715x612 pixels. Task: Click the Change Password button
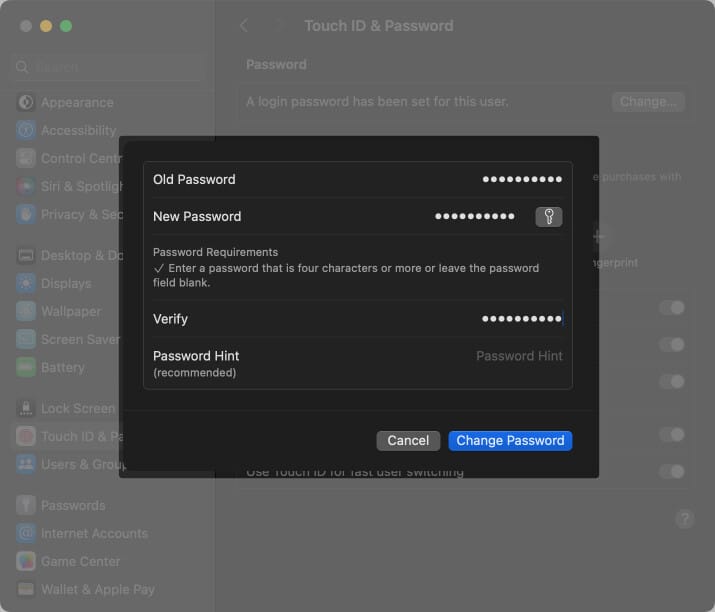[510, 441]
